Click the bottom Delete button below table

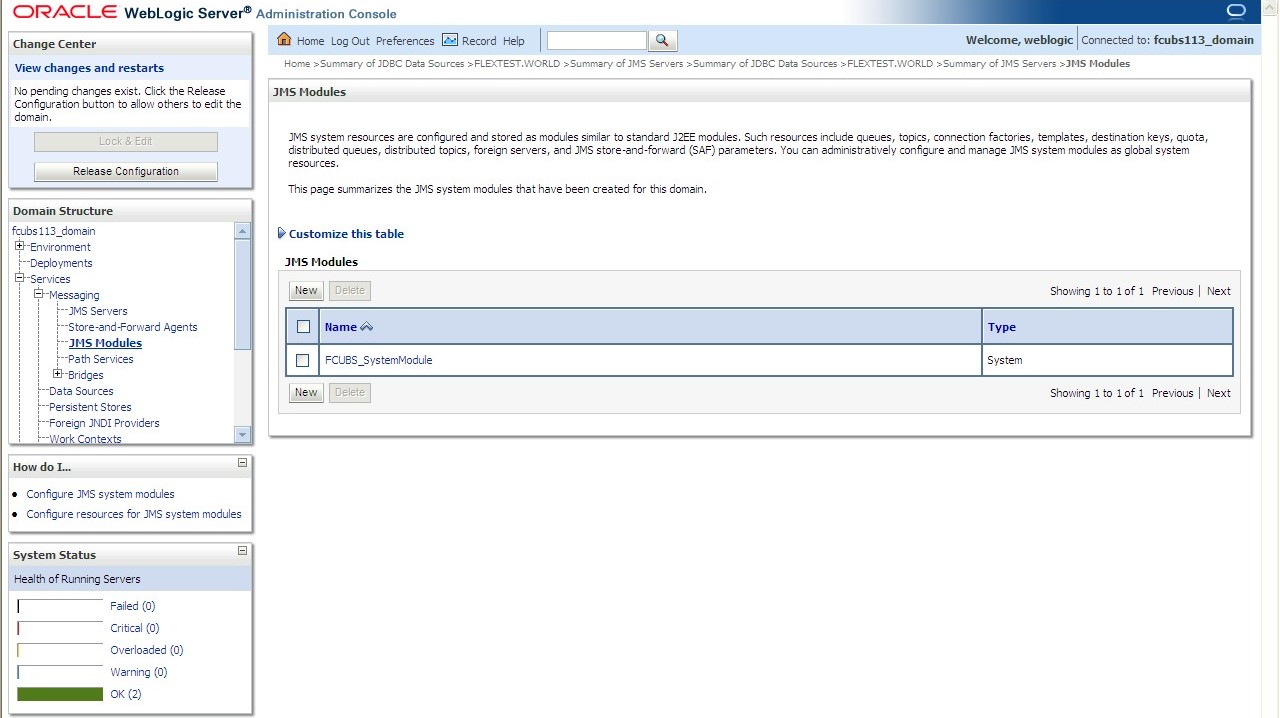click(x=350, y=392)
